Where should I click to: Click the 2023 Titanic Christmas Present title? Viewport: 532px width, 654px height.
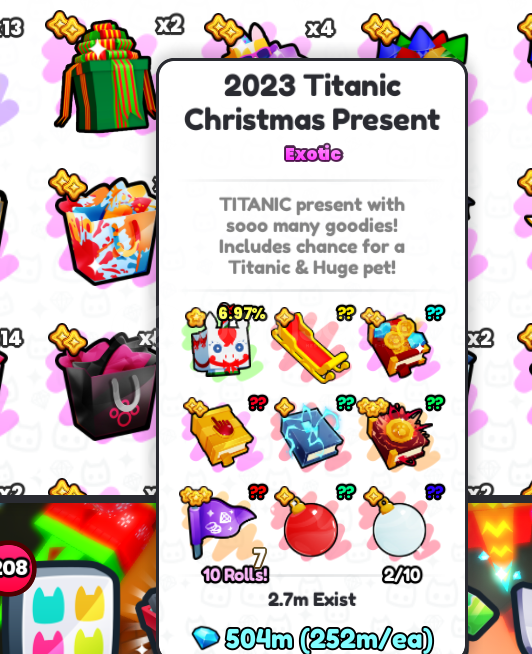coord(312,103)
